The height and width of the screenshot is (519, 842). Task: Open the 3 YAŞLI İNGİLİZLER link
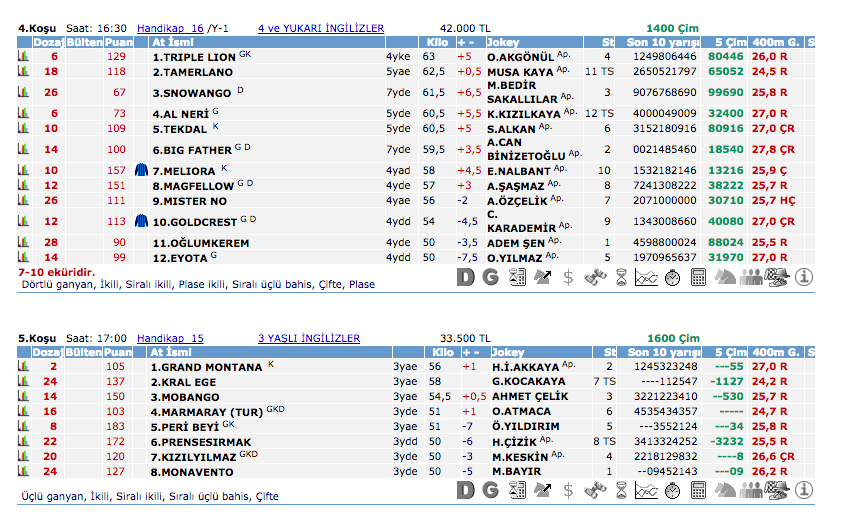[x=309, y=338]
